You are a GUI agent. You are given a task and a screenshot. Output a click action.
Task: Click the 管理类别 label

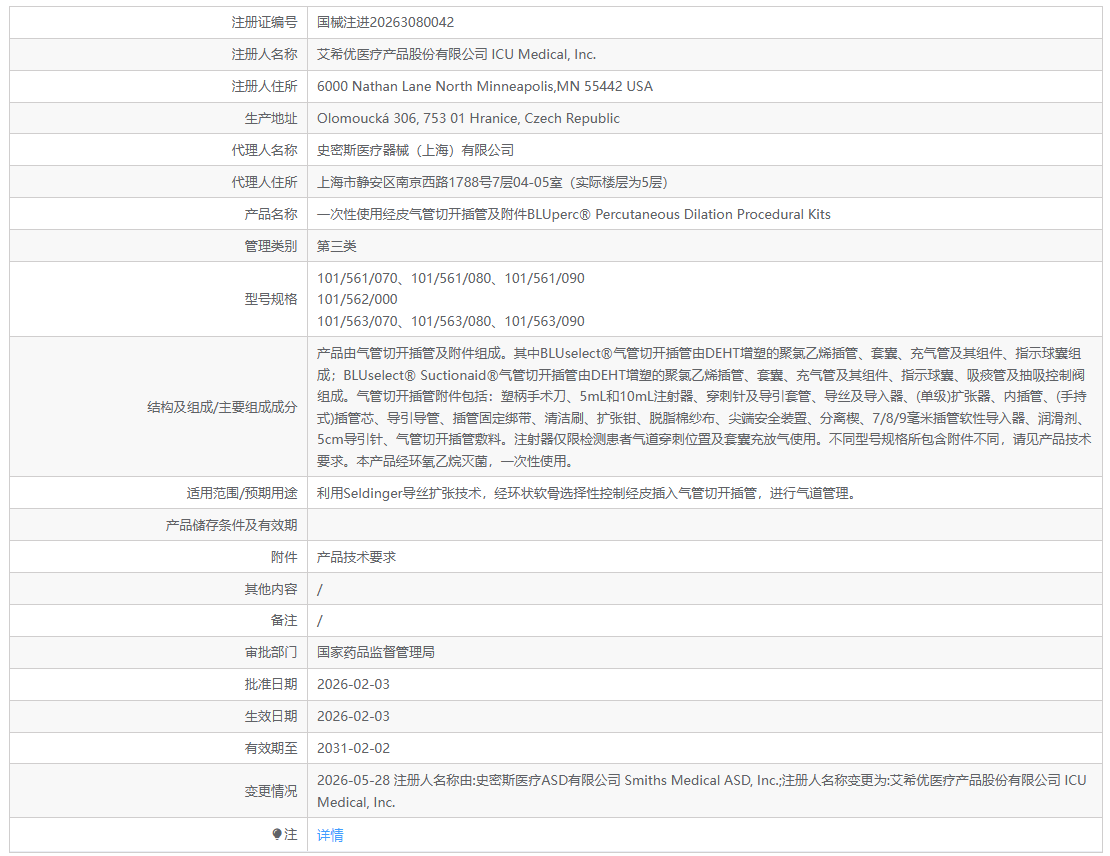pos(271,246)
